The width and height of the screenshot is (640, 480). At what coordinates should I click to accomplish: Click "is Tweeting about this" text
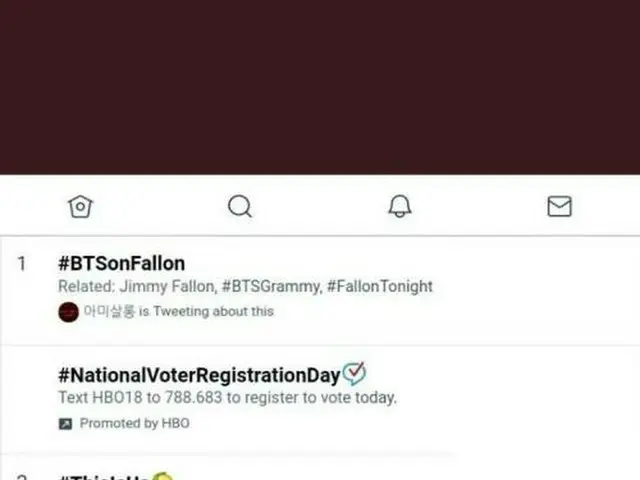click(x=206, y=311)
